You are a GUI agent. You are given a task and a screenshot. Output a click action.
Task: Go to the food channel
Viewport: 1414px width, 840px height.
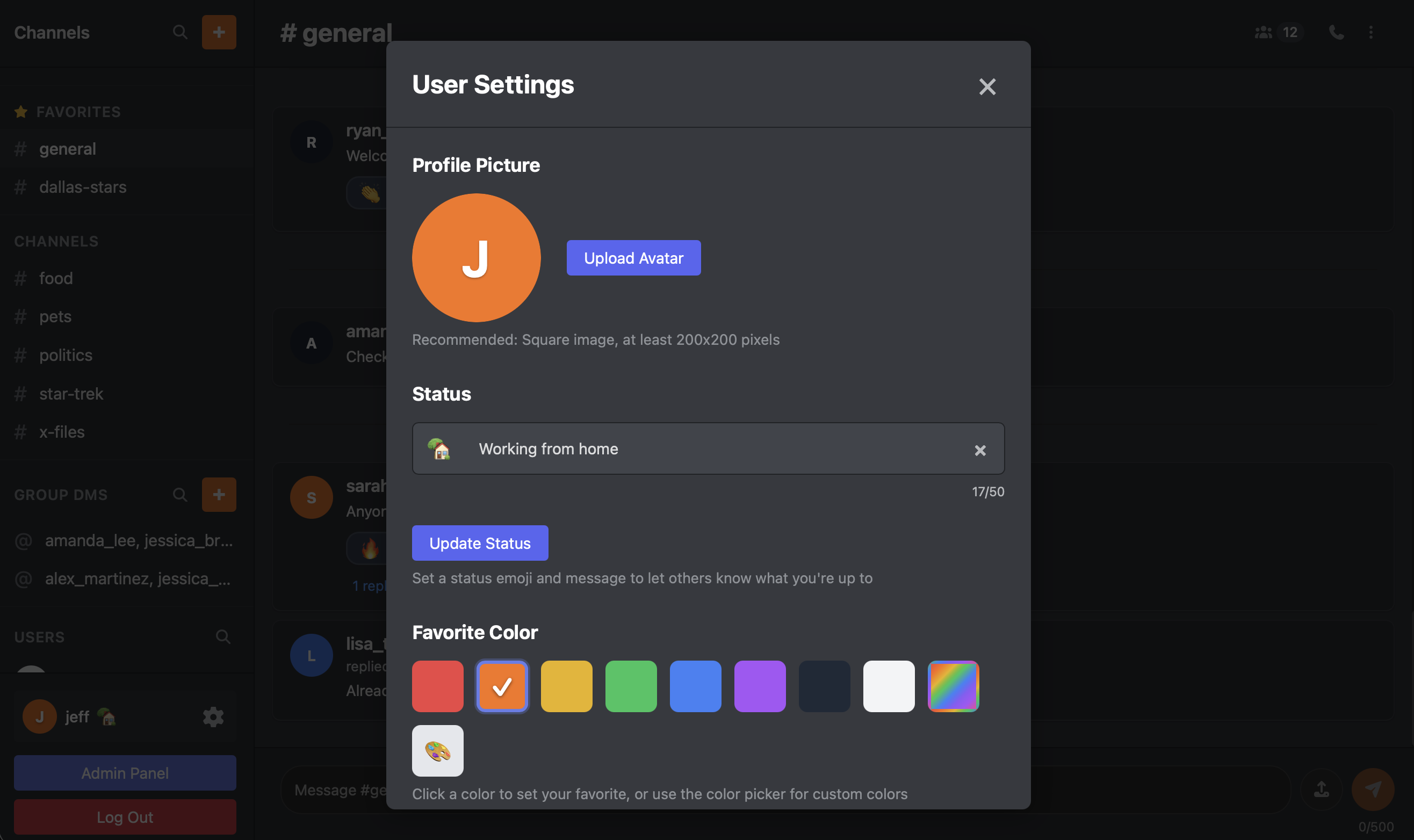(127, 278)
